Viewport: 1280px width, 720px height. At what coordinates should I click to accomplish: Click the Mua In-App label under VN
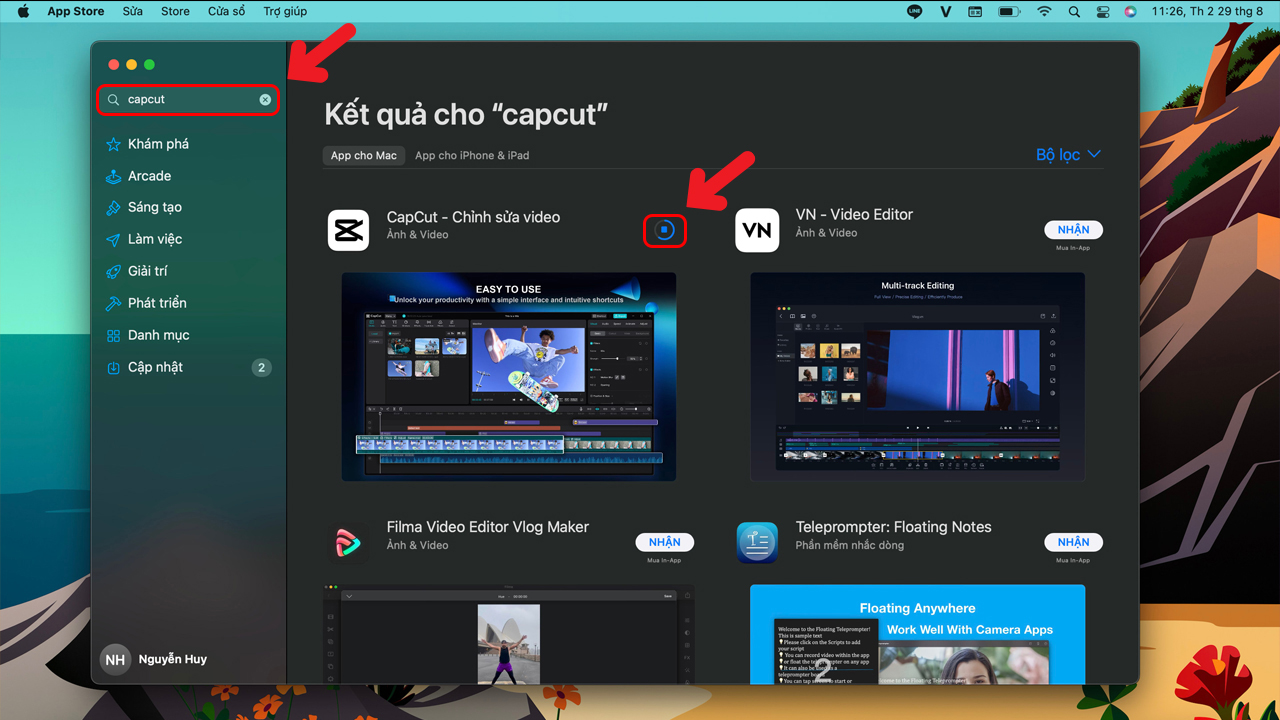point(1073,248)
